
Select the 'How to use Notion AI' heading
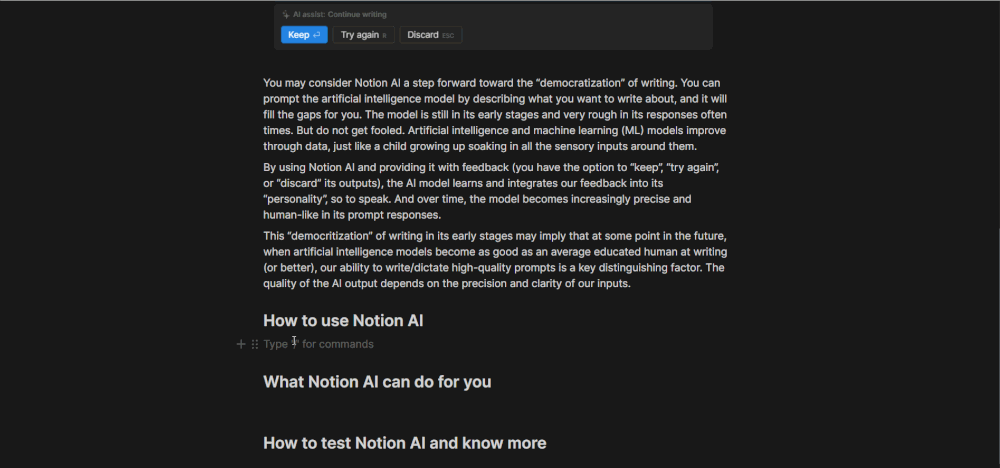click(343, 321)
